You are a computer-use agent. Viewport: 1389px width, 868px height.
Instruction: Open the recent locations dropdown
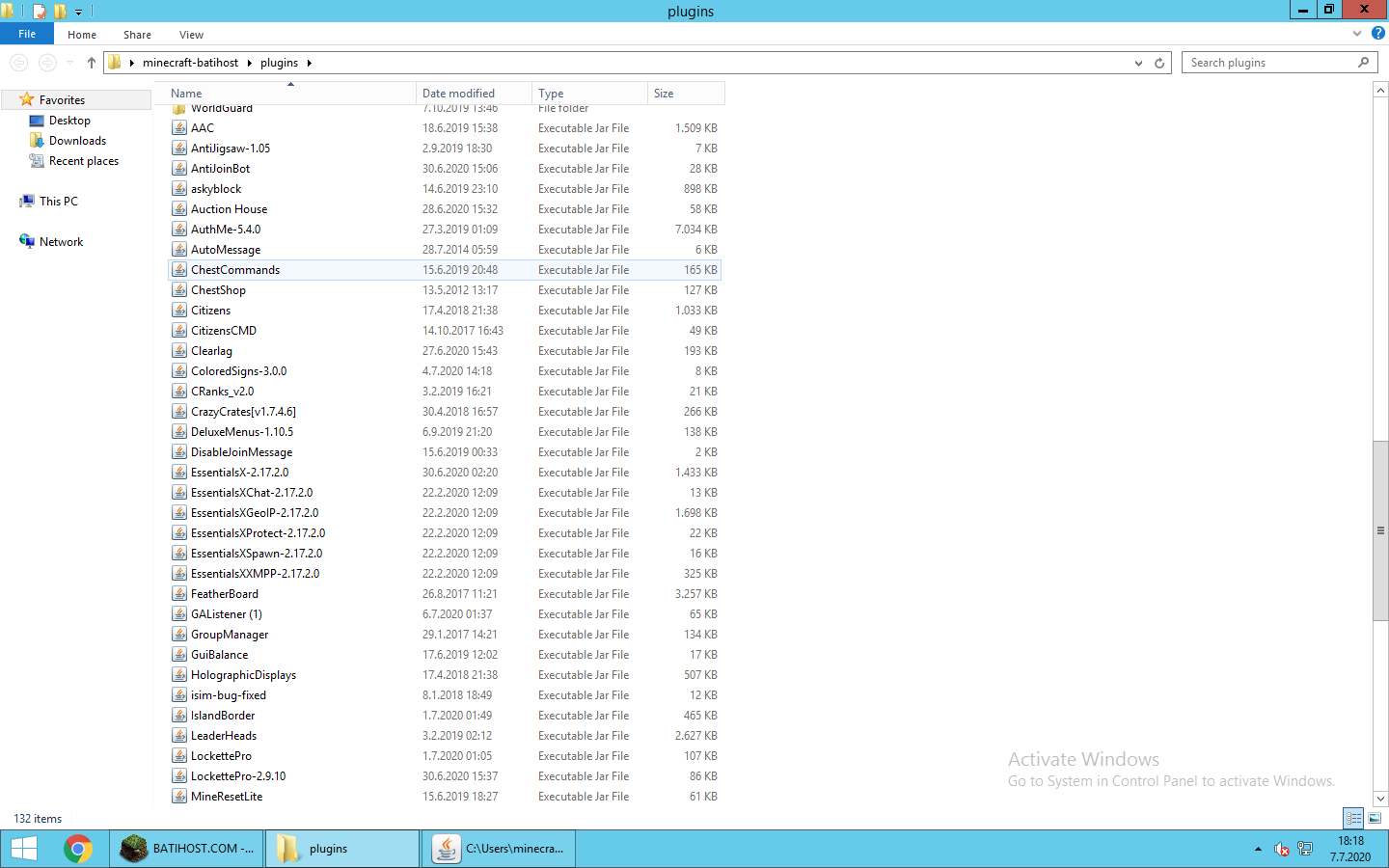69,63
